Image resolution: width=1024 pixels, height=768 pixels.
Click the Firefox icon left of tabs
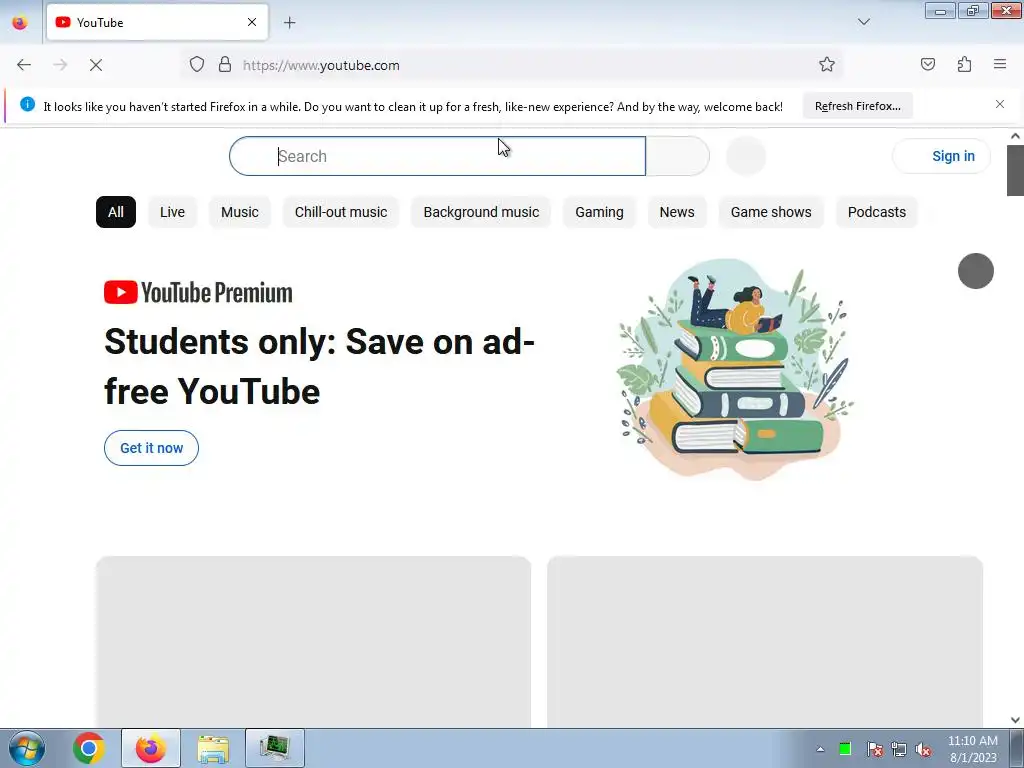point(20,22)
